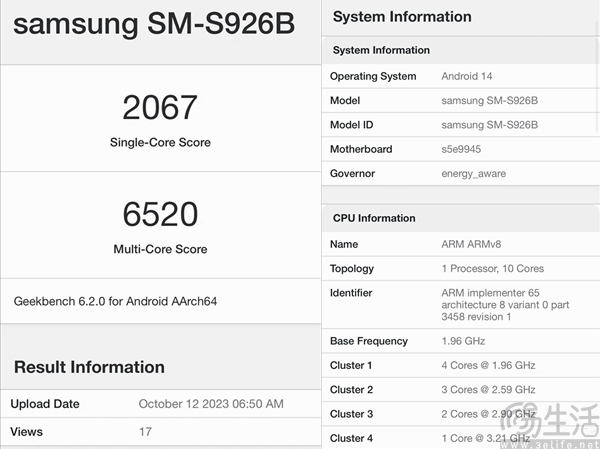
Task: Click the Model ID row value
Action: [489, 124]
